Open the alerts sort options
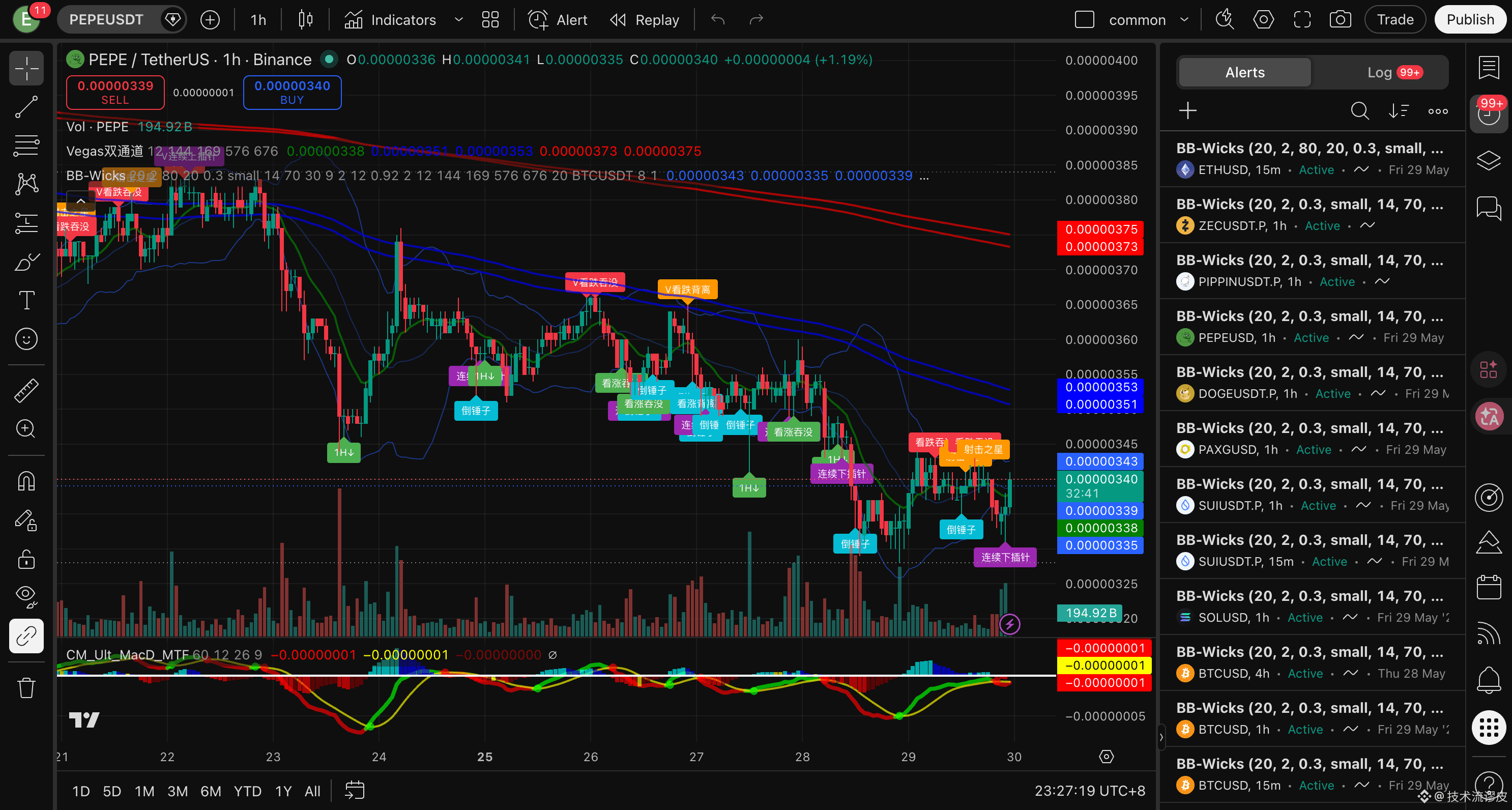Viewport: 1512px width, 810px height. tap(1399, 111)
